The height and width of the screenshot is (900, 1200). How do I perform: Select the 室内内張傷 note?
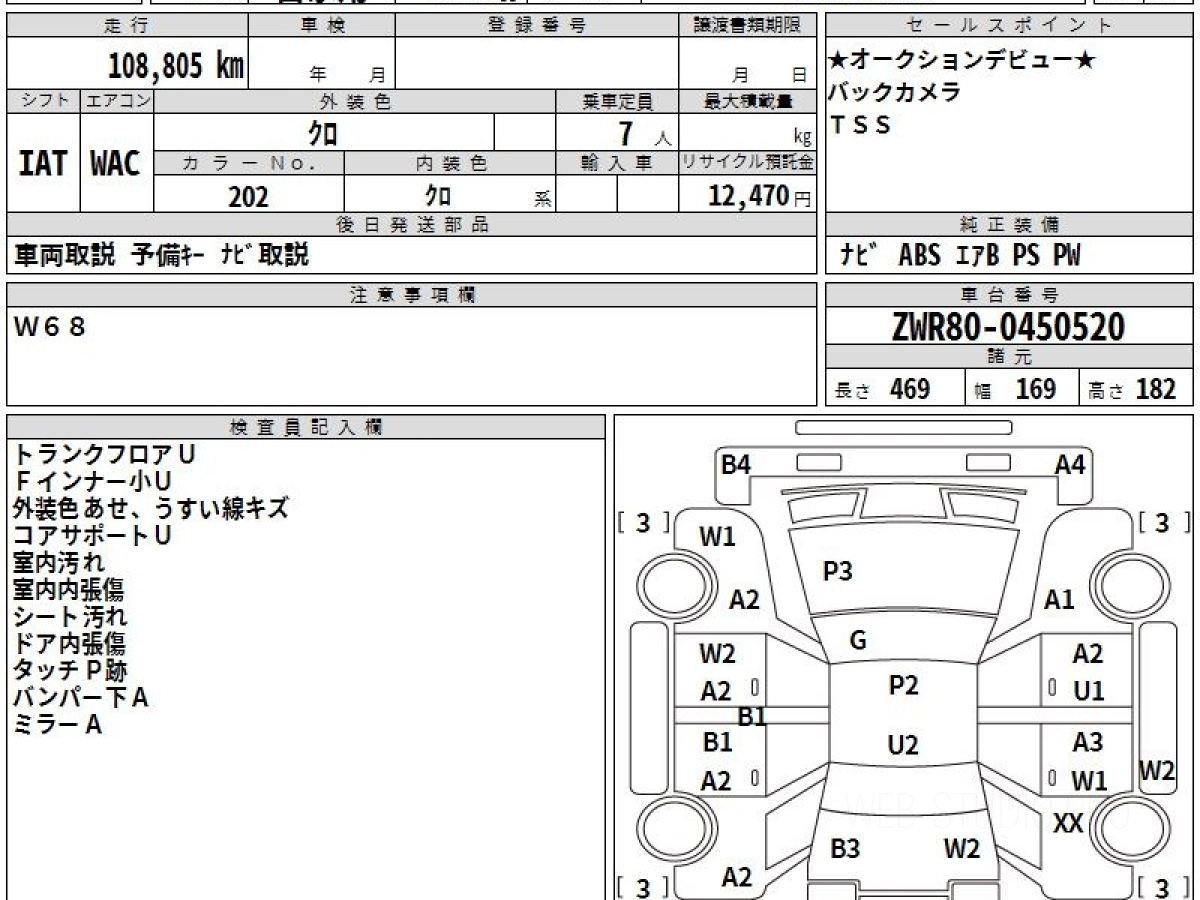pyautogui.click(x=69, y=589)
